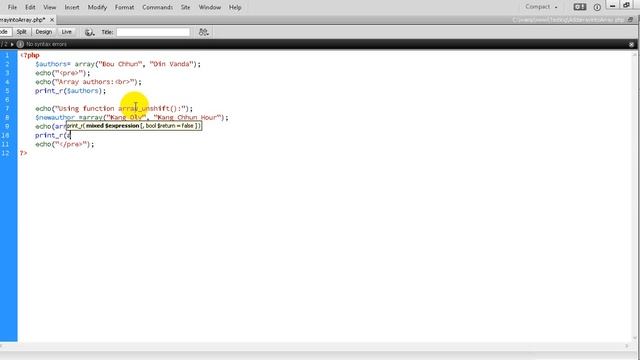The height and width of the screenshot is (360, 640).
Task: Open the Help menu
Action: point(235,7)
